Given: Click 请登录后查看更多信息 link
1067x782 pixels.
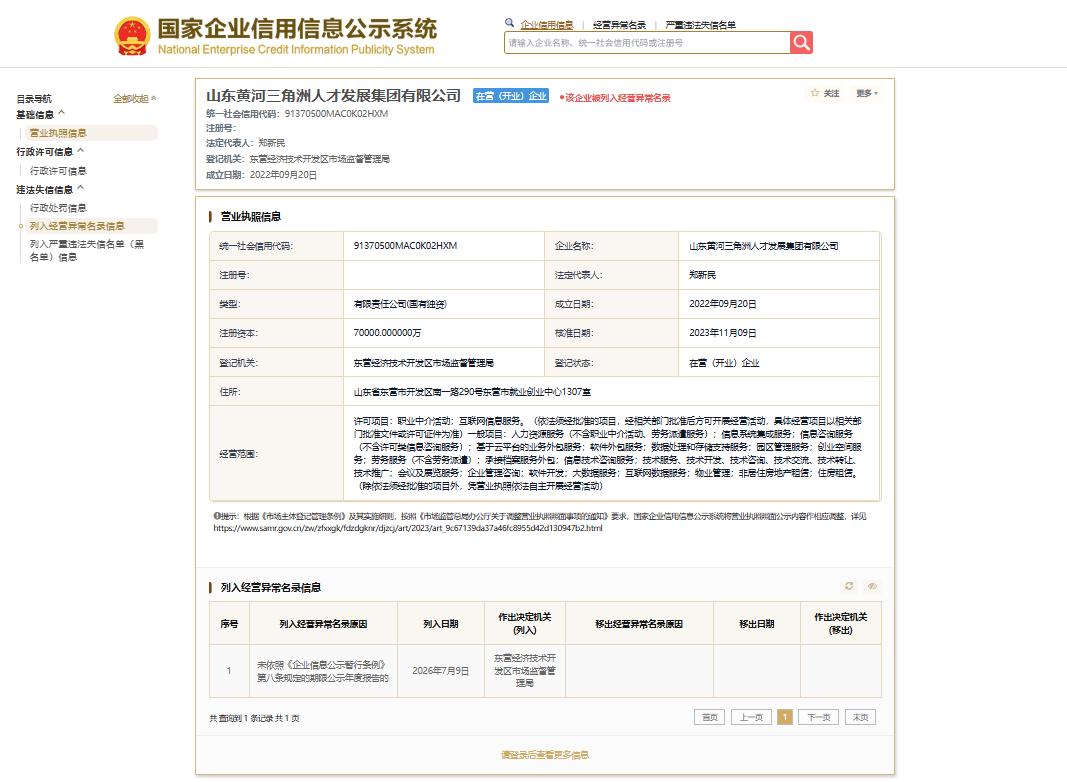Looking at the screenshot, I should pos(545,755).
